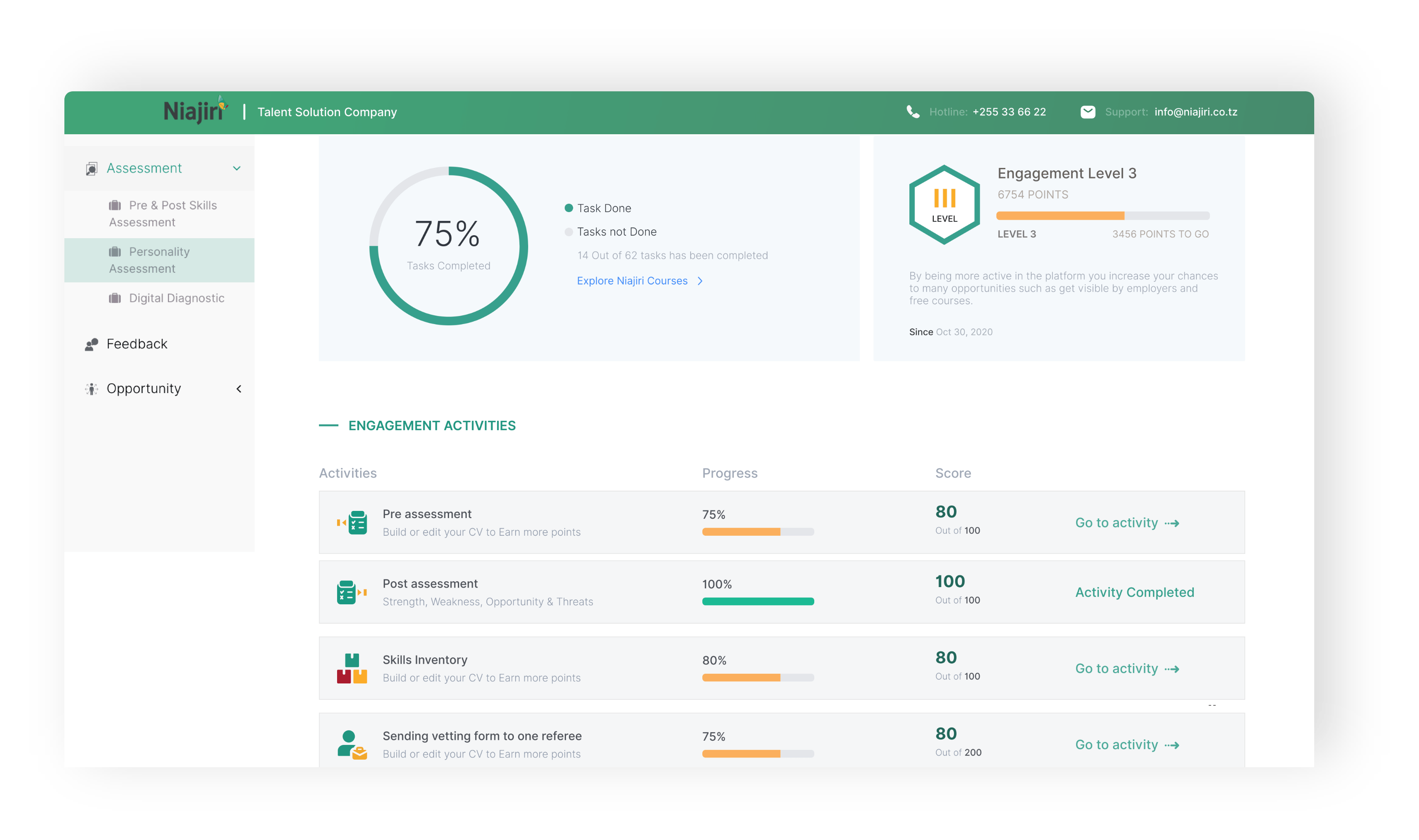Open the Explore Niajiri Courses link
Viewport: 1419px width, 840px height.
pos(632,281)
